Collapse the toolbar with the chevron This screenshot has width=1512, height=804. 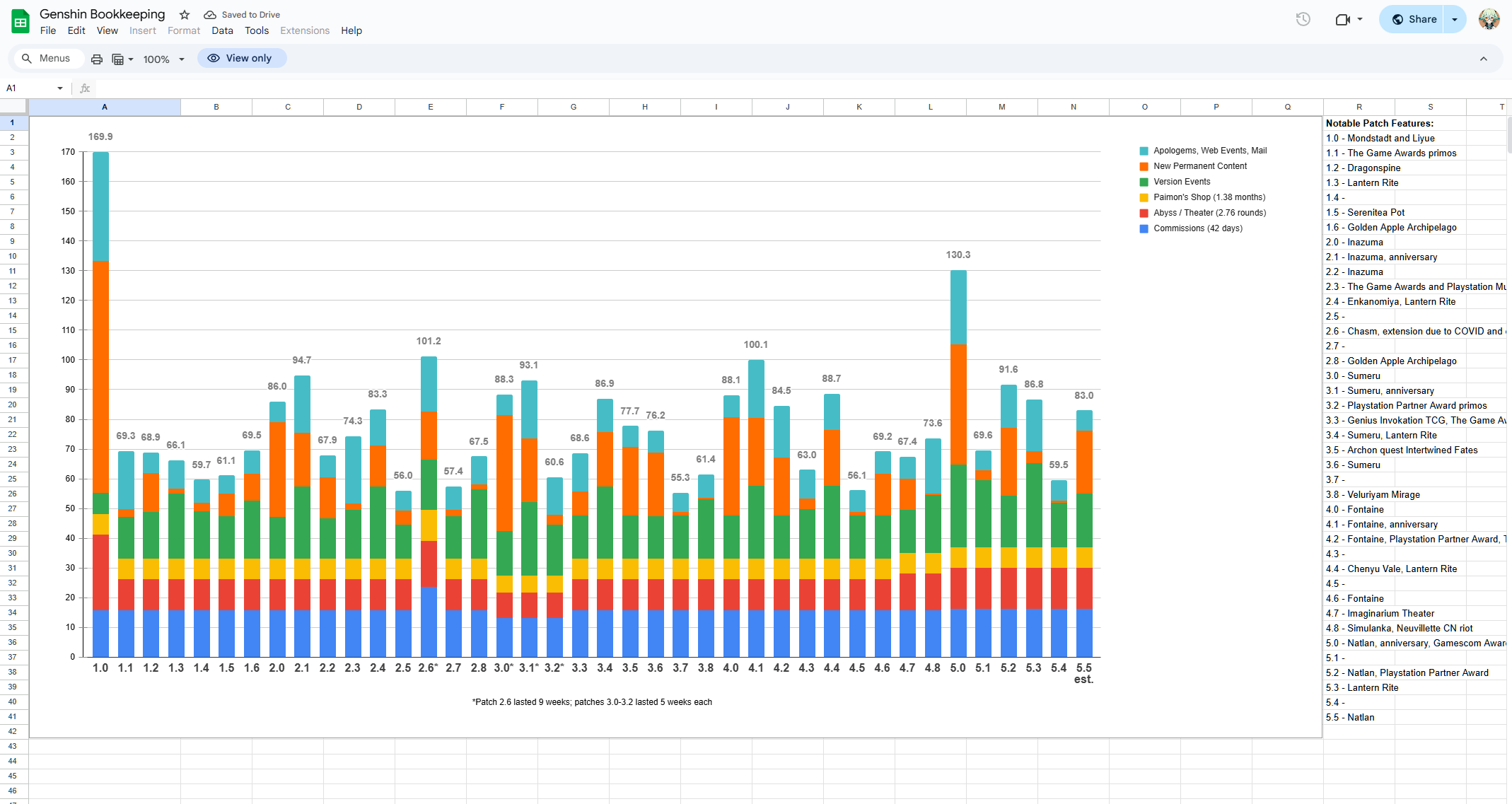coord(1484,59)
